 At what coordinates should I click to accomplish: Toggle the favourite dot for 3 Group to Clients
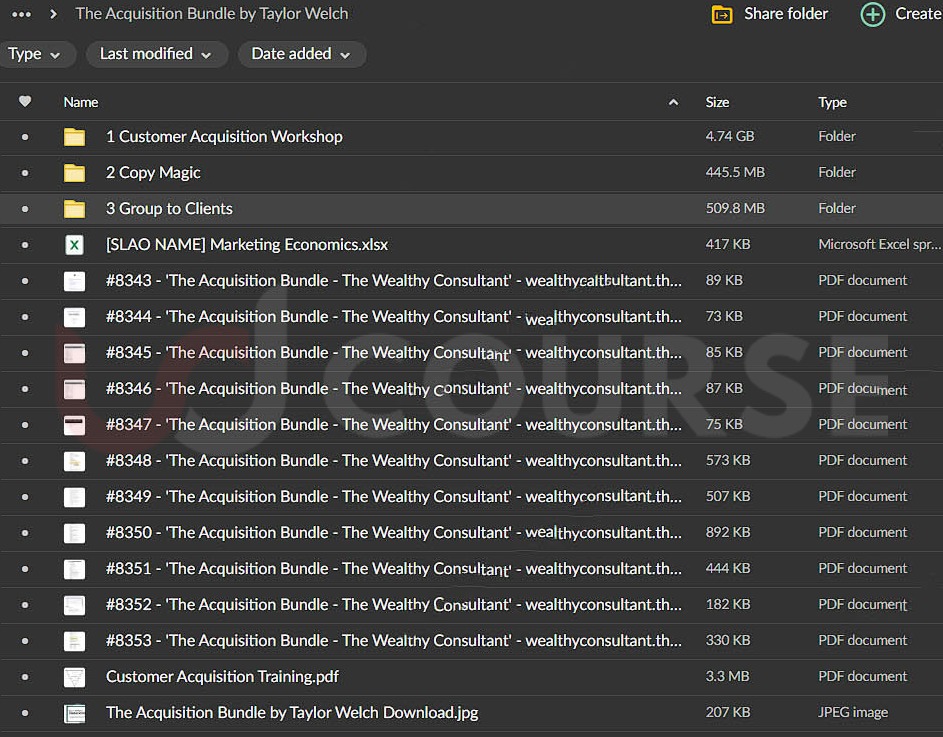[25, 209]
